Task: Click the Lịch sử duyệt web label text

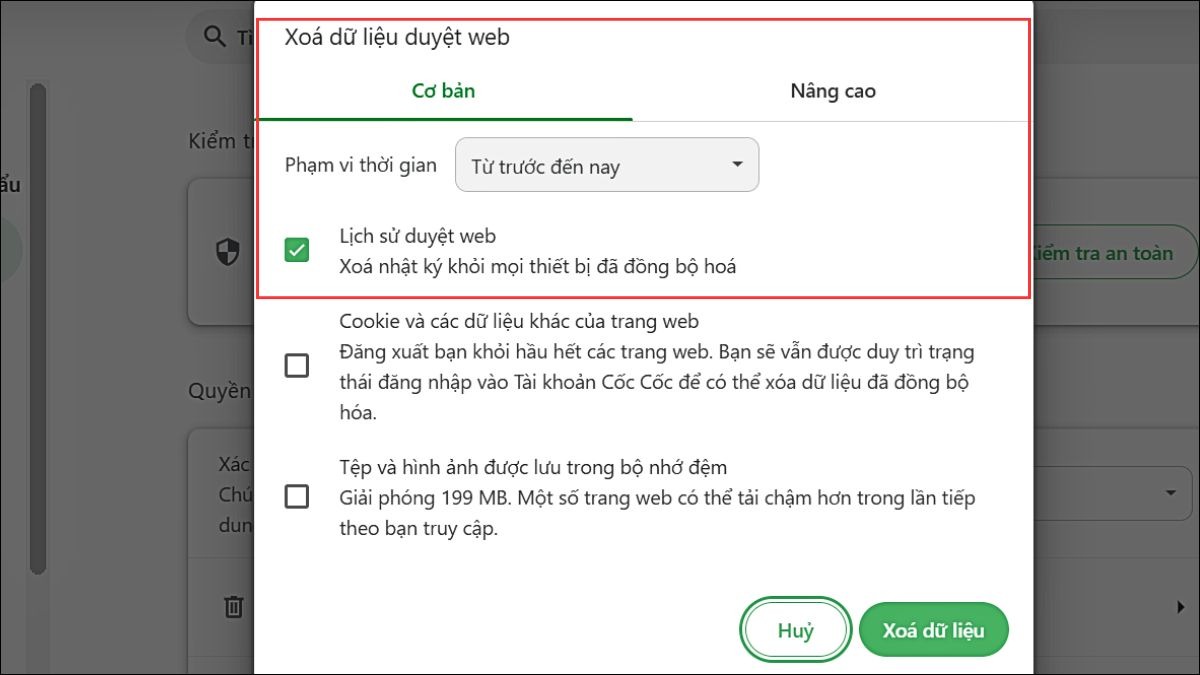Action: pos(418,237)
